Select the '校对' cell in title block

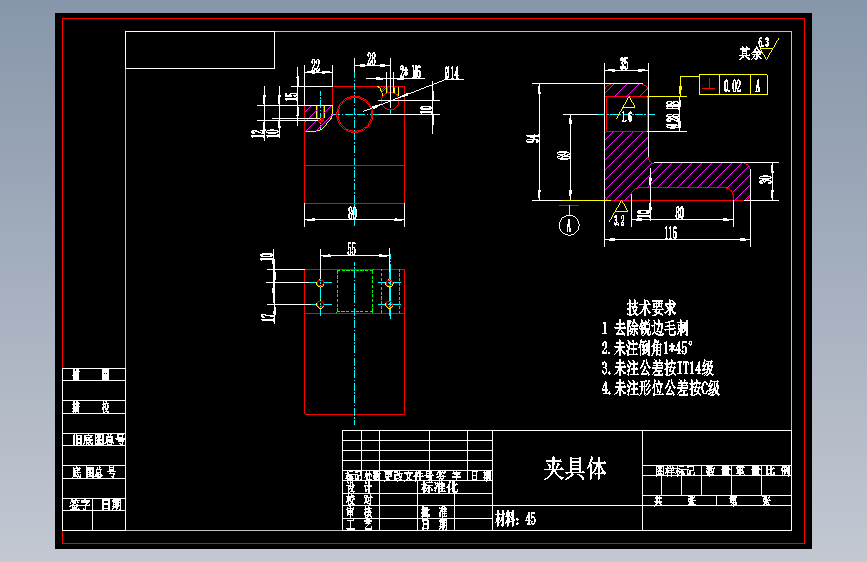359,499
